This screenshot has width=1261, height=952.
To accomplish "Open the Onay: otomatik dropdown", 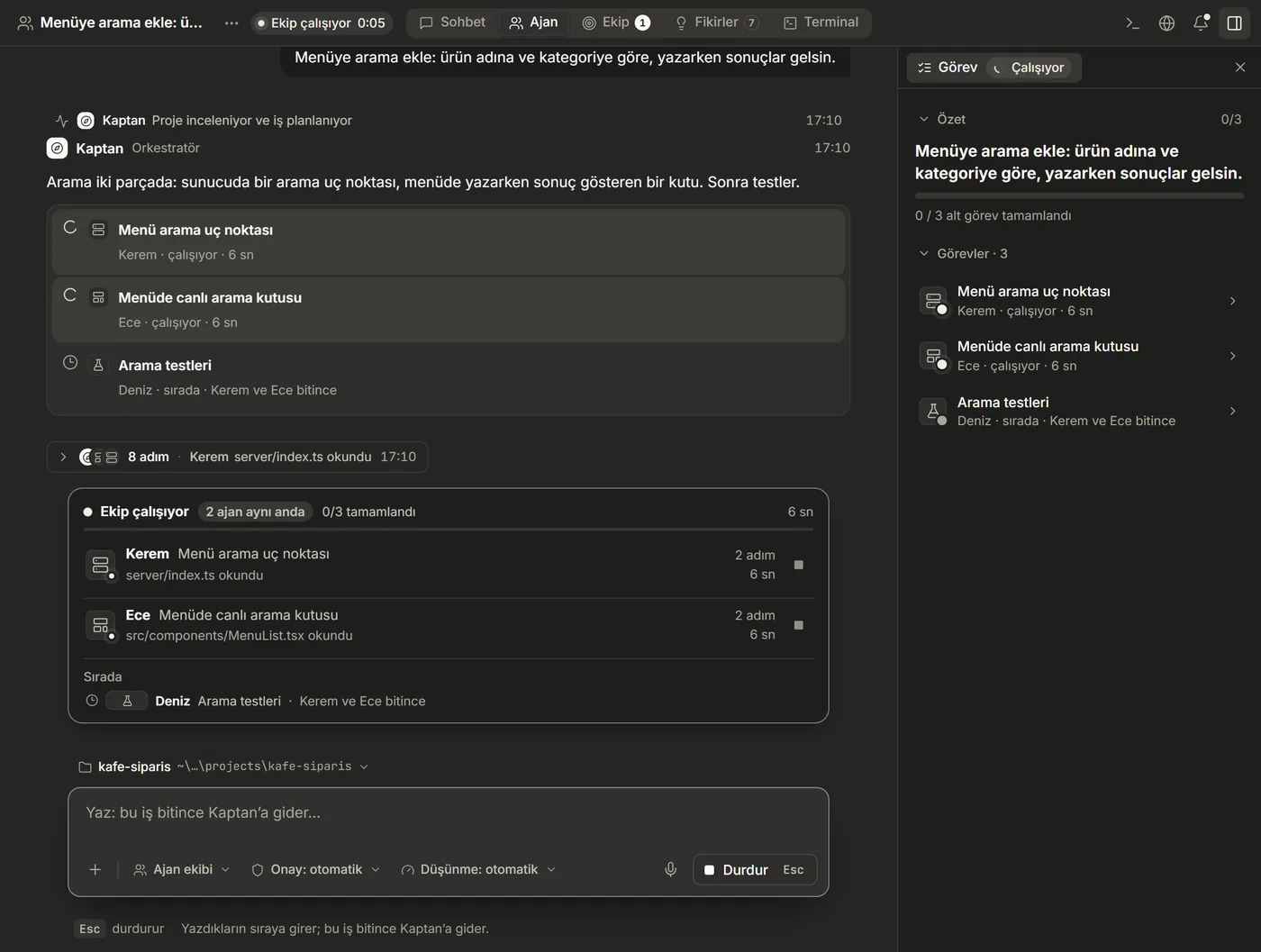I will pos(316,869).
